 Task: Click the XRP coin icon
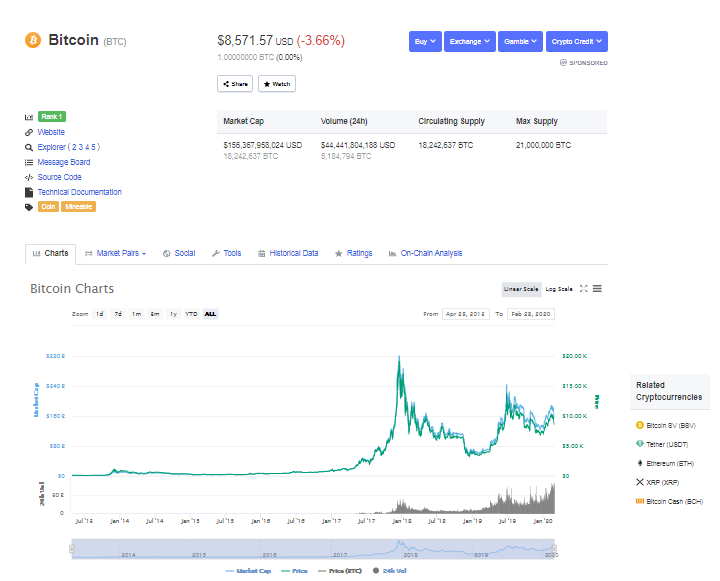tap(640, 482)
